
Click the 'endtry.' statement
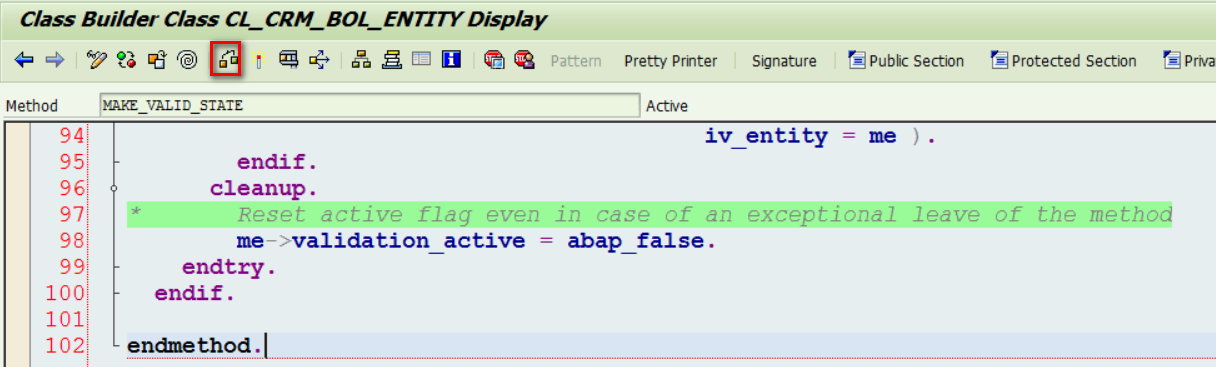tap(229, 267)
